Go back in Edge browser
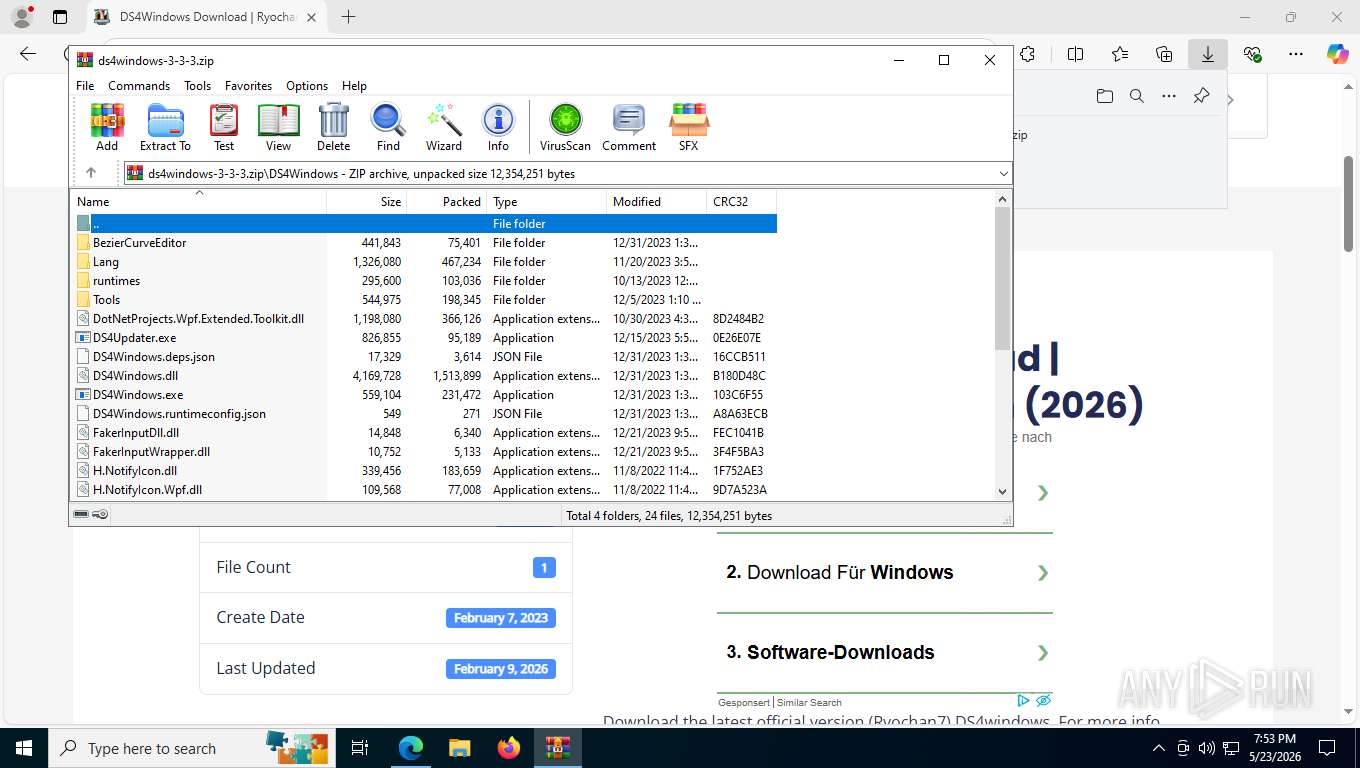This screenshot has height=768, width=1360. point(28,54)
